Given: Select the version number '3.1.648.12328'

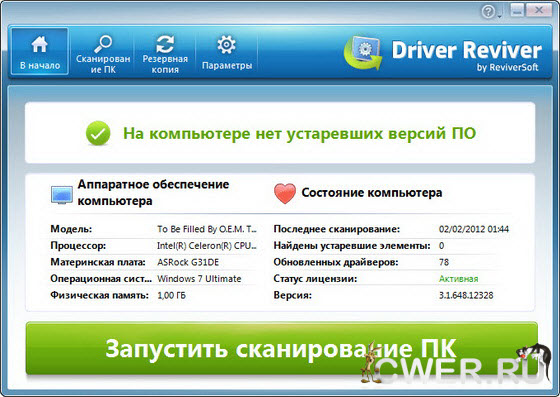Looking at the screenshot, I should click(466, 296).
